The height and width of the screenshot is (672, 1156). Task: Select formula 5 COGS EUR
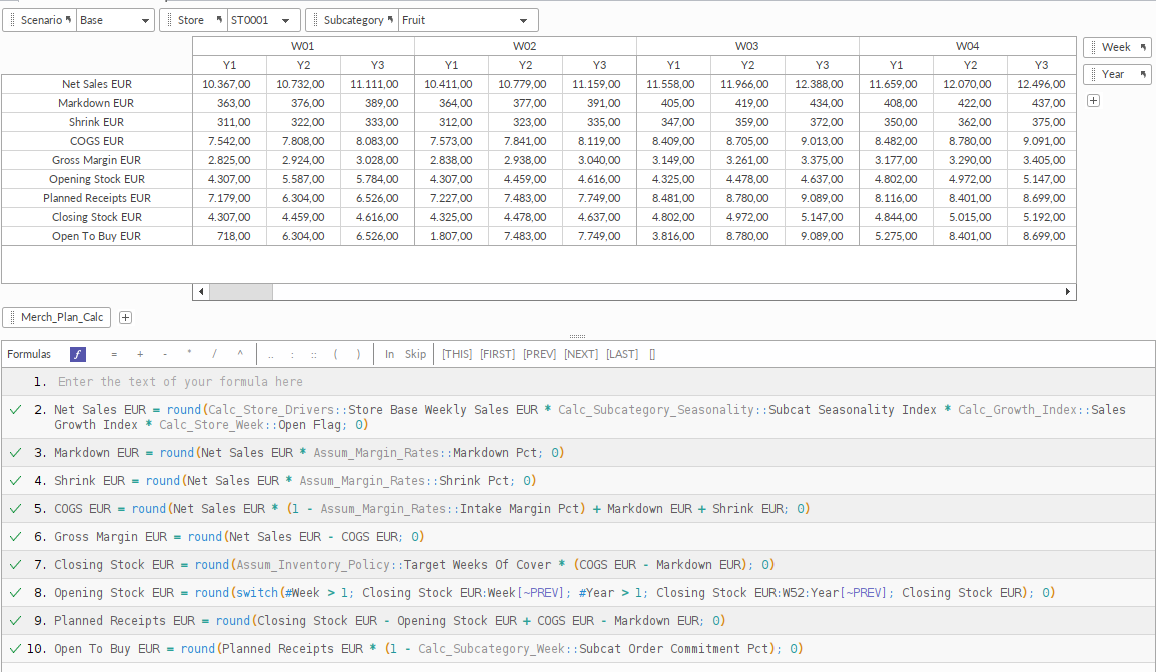(578, 509)
